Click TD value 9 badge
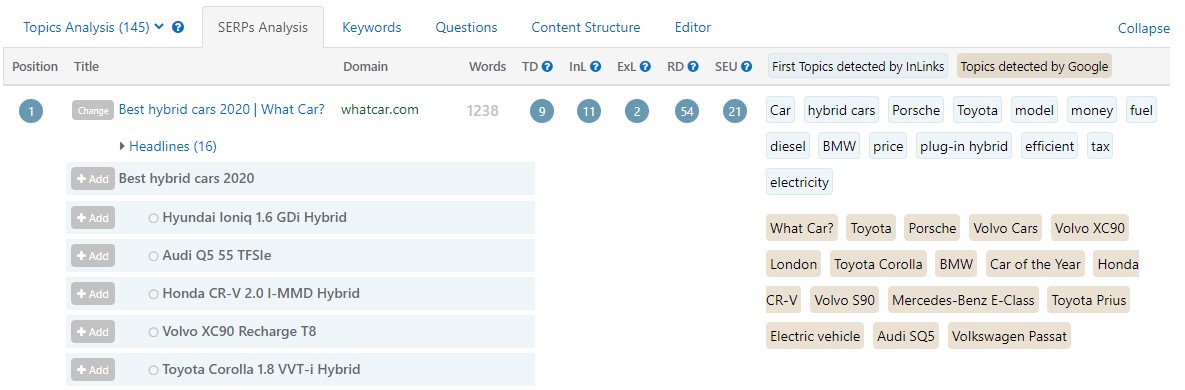 [541, 111]
